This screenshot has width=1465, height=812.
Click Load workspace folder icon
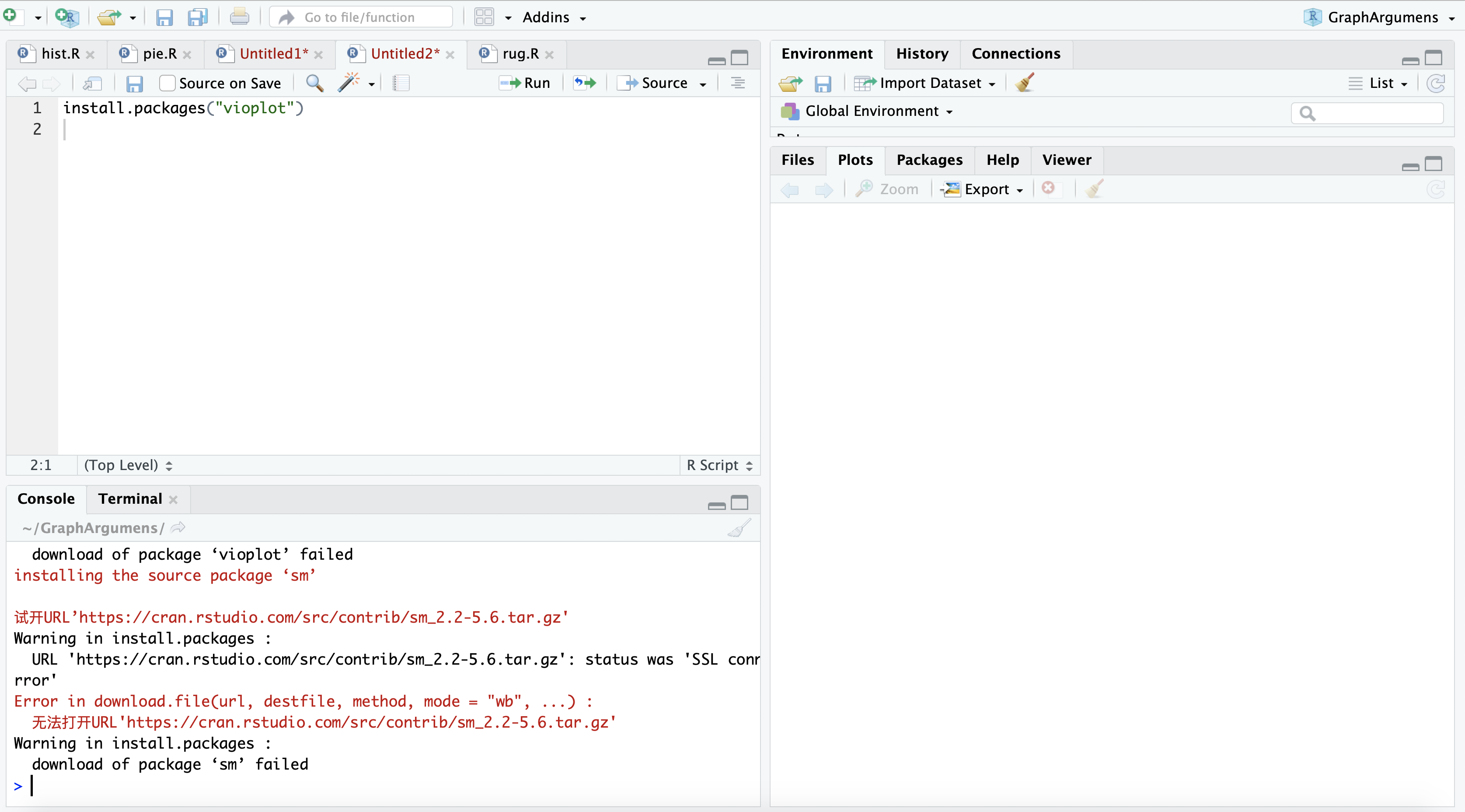coord(791,84)
